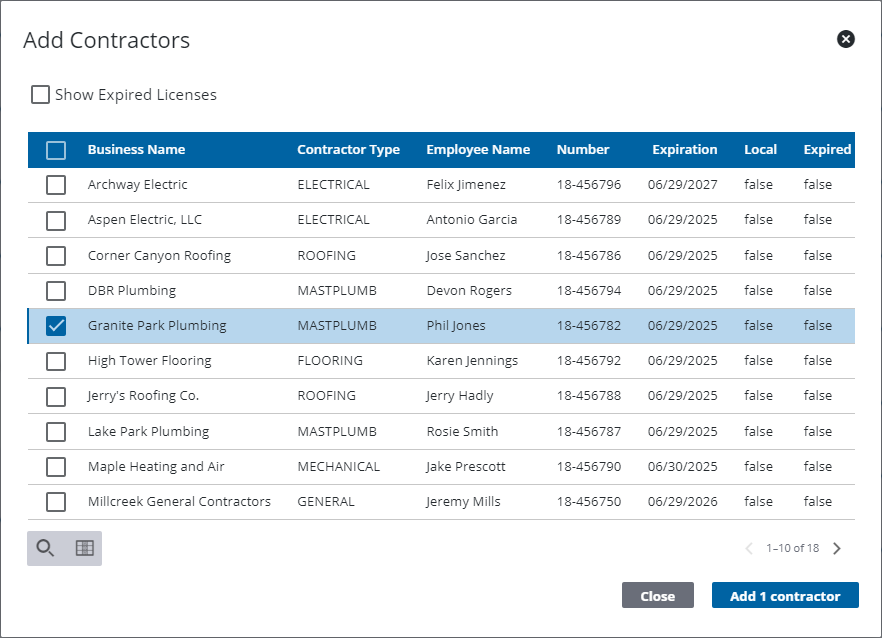Sort table by Expiration column
Image resolution: width=882 pixels, height=638 pixels.
pyautogui.click(x=684, y=150)
